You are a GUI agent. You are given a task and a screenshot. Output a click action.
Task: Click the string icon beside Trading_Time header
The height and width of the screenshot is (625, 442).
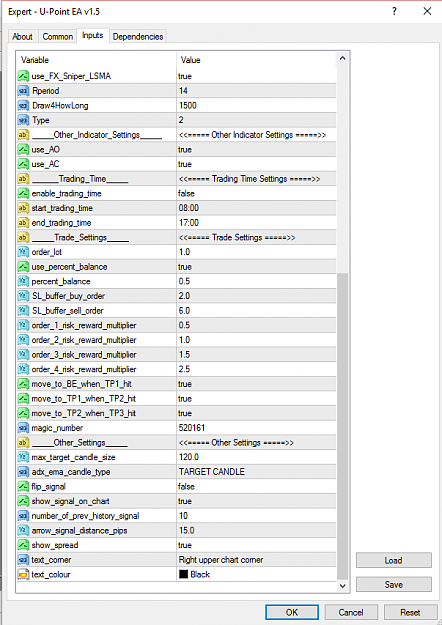pyautogui.click(x=24, y=179)
